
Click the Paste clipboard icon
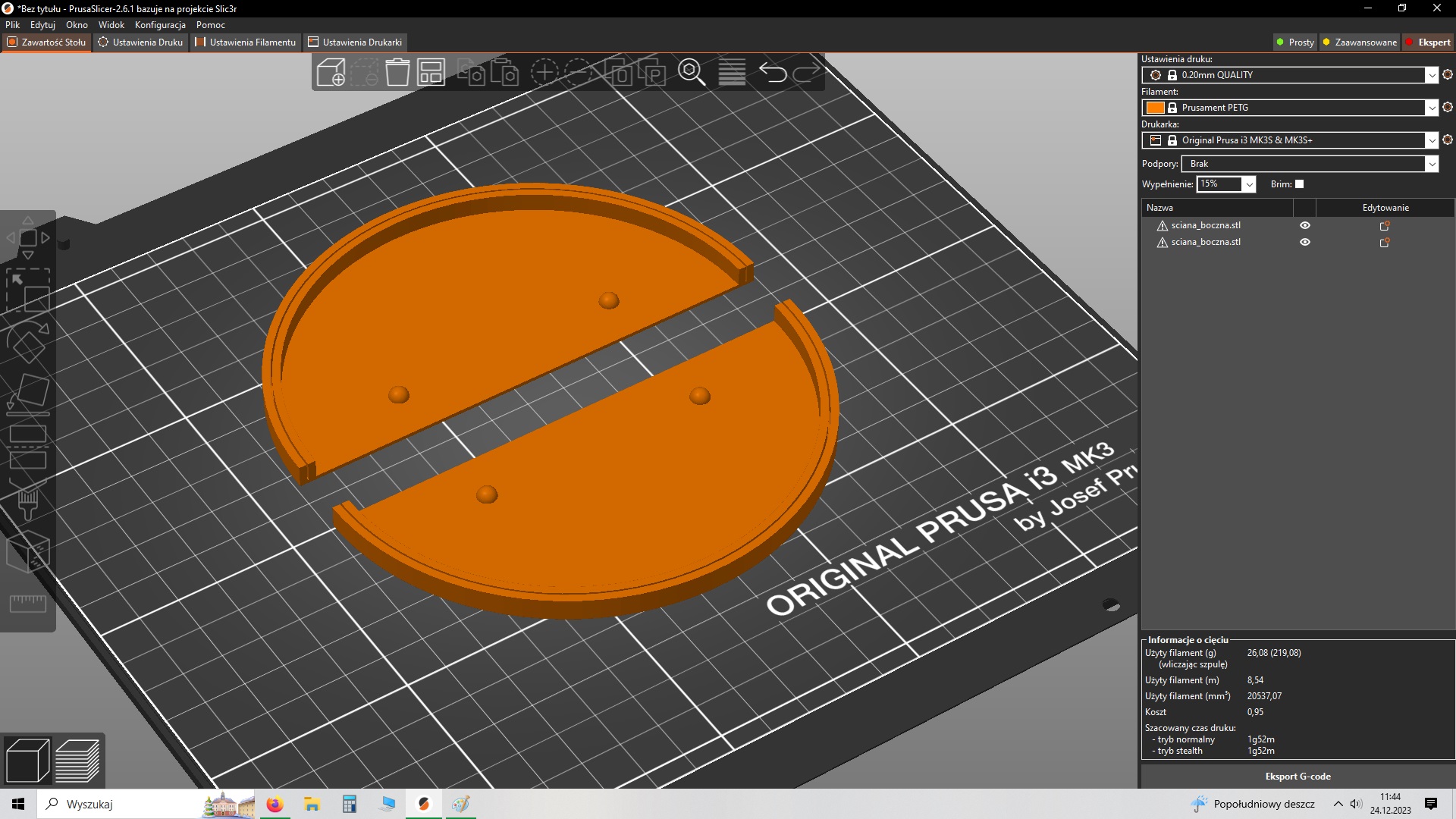(x=505, y=73)
